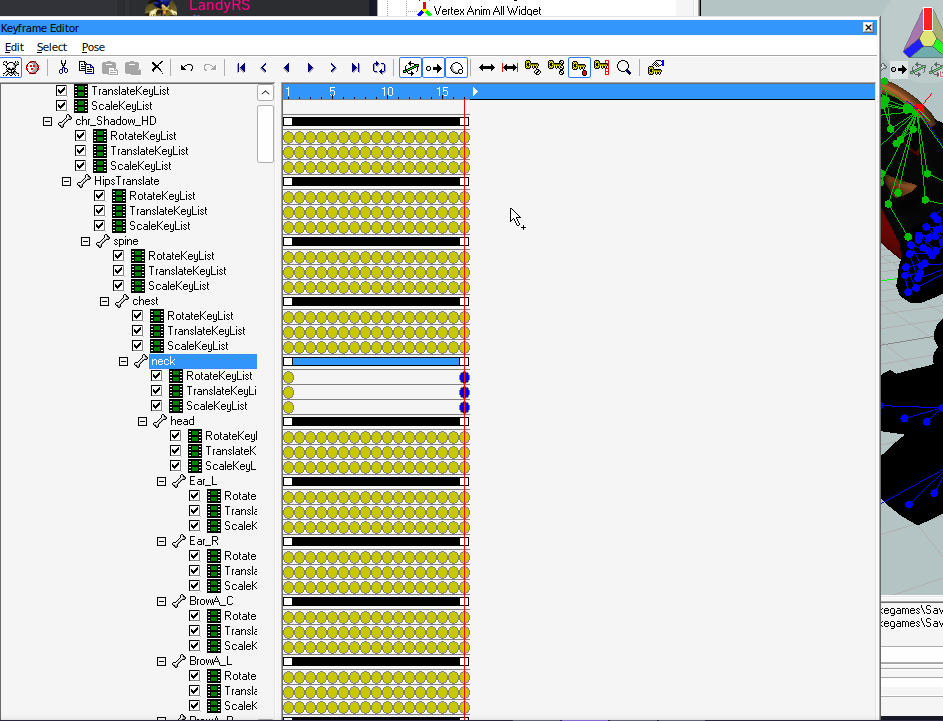The width and height of the screenshot is (943, 721).
Task: Click the skull and crossbones toolbar icon
Action: (x=11, y=68)
